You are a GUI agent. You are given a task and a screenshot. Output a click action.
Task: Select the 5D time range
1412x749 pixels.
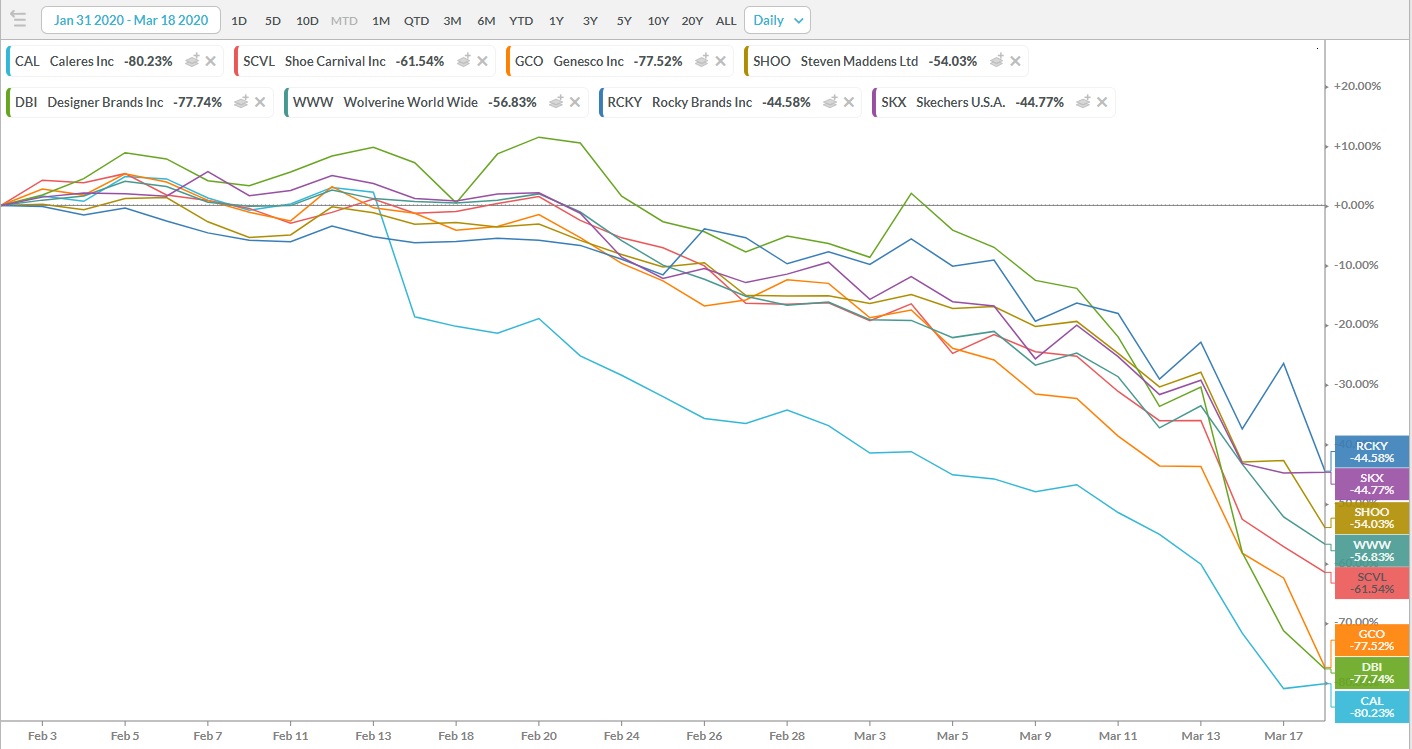click(x=273, y=21)
